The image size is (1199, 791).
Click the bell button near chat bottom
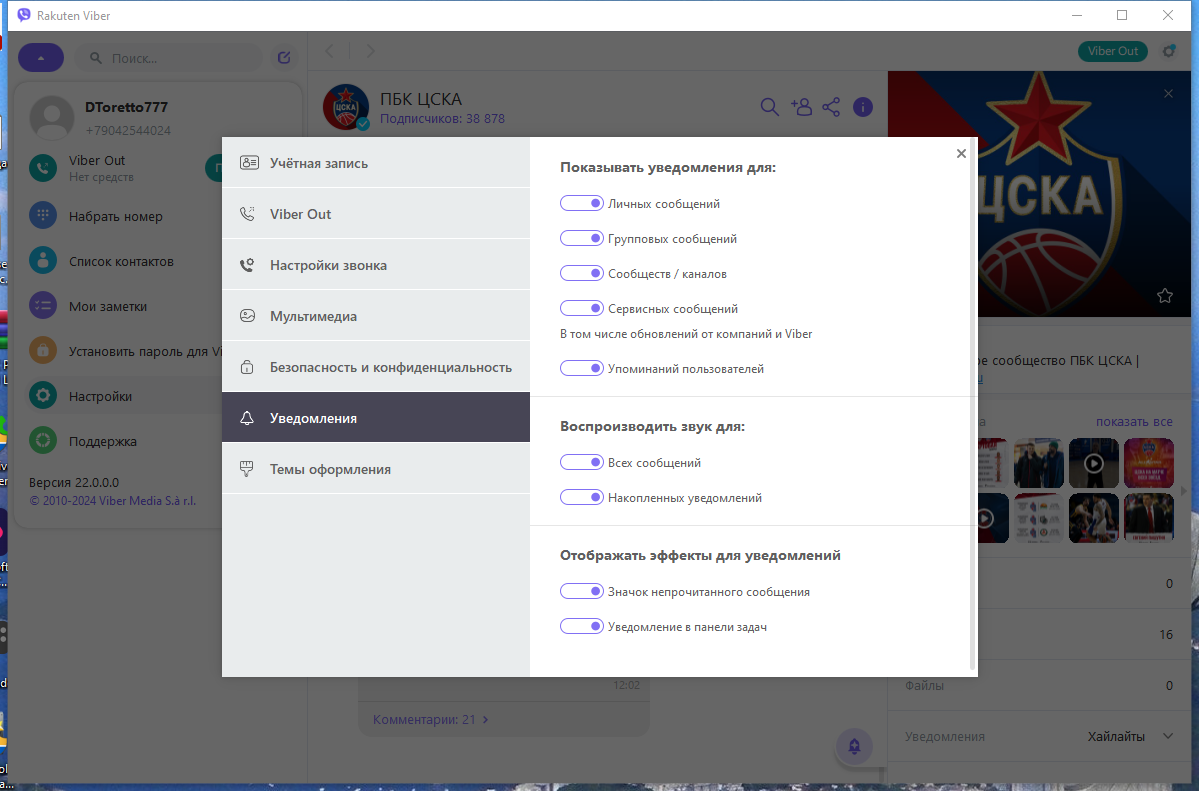pos(854,747)
